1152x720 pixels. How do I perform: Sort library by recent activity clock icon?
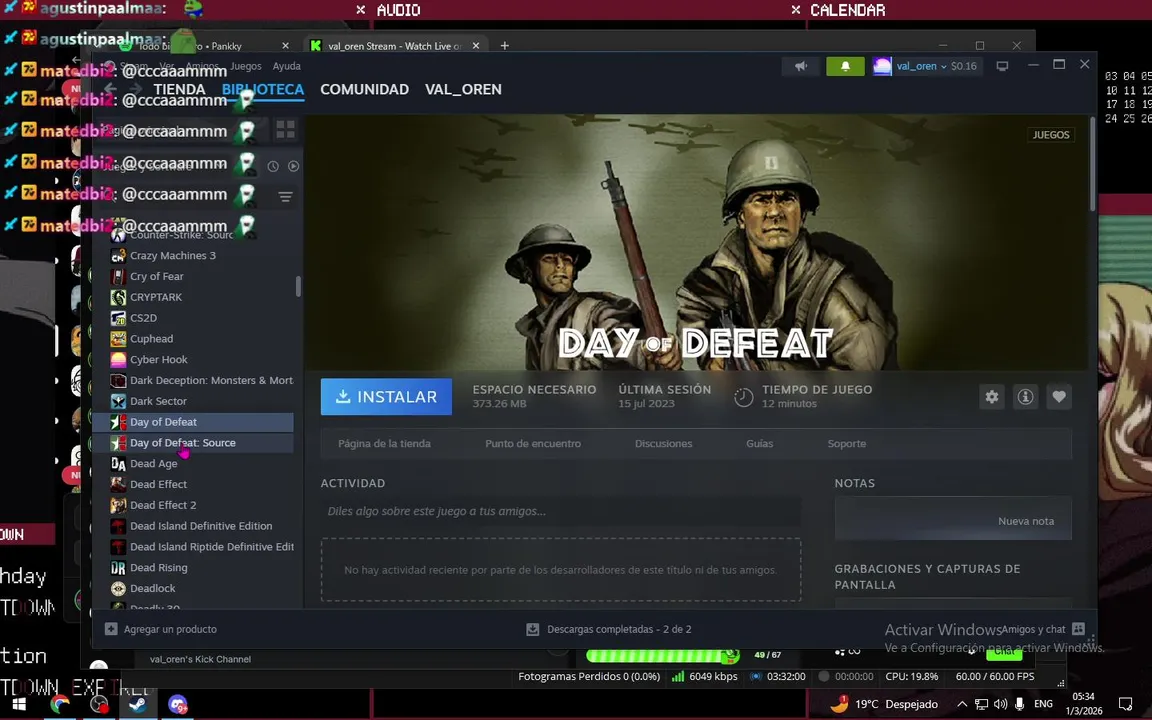(273, 166)
